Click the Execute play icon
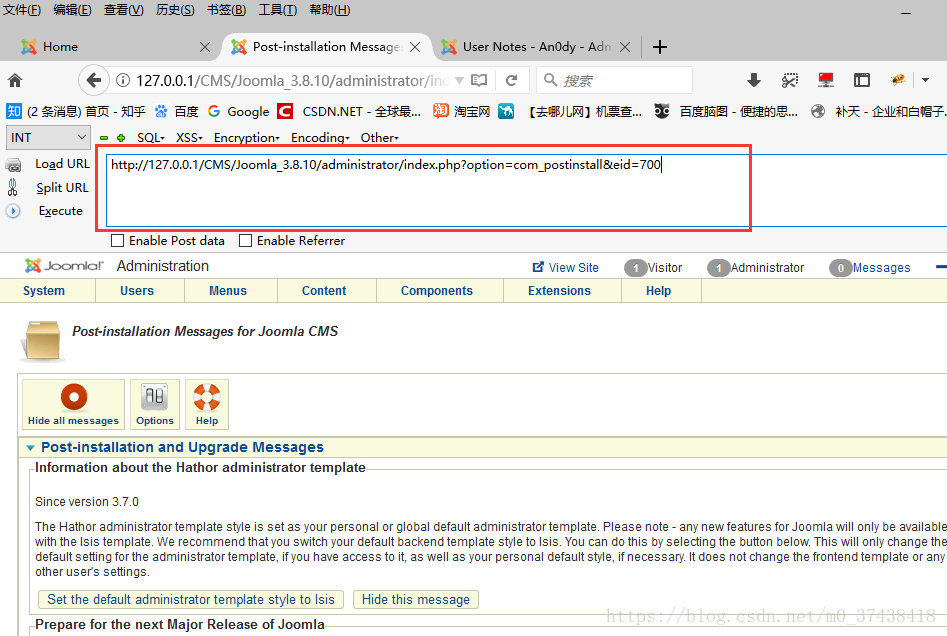The height and width of the screenshot is (636, 947). tap(13, 211)
